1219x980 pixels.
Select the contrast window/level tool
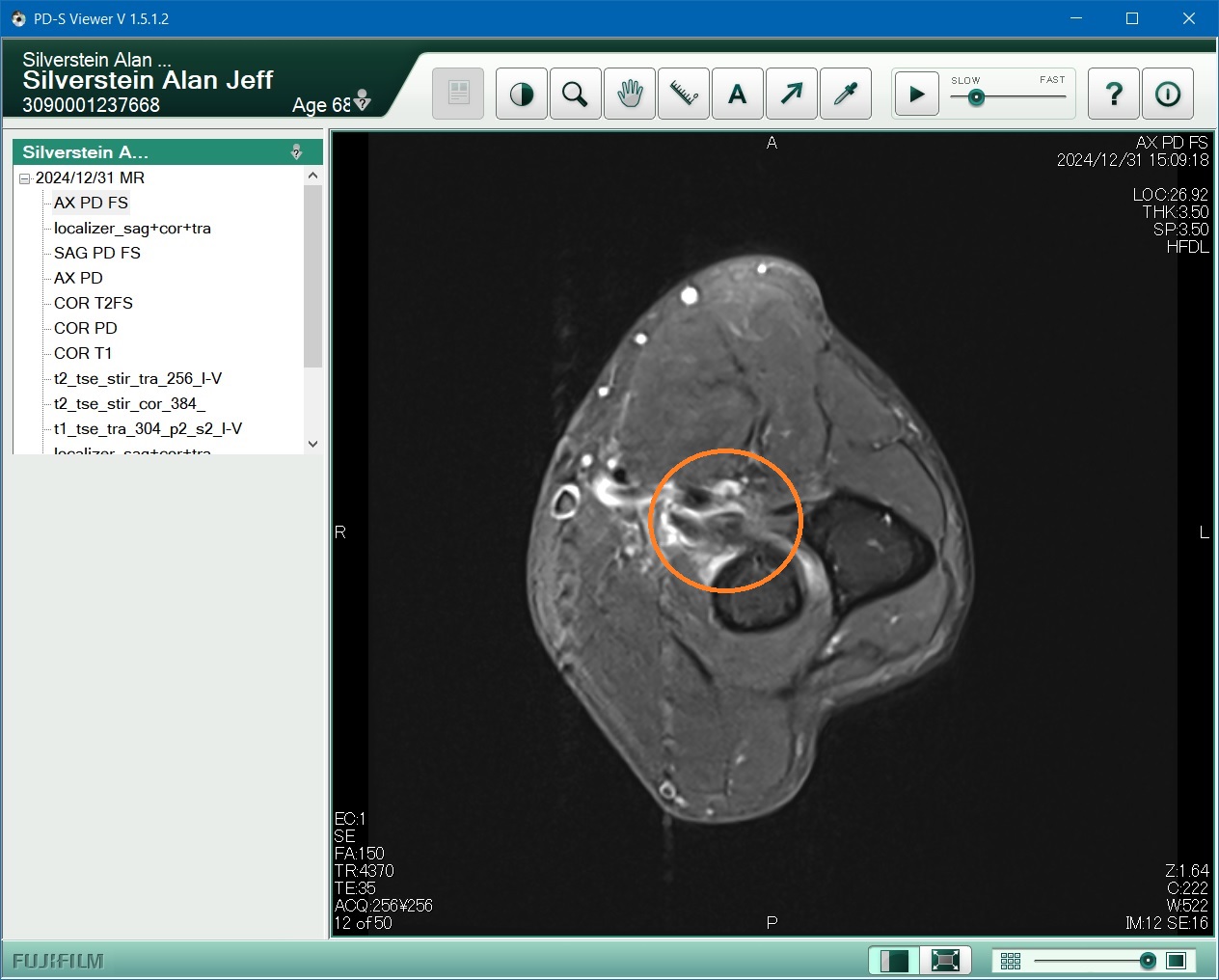[522, 94]
